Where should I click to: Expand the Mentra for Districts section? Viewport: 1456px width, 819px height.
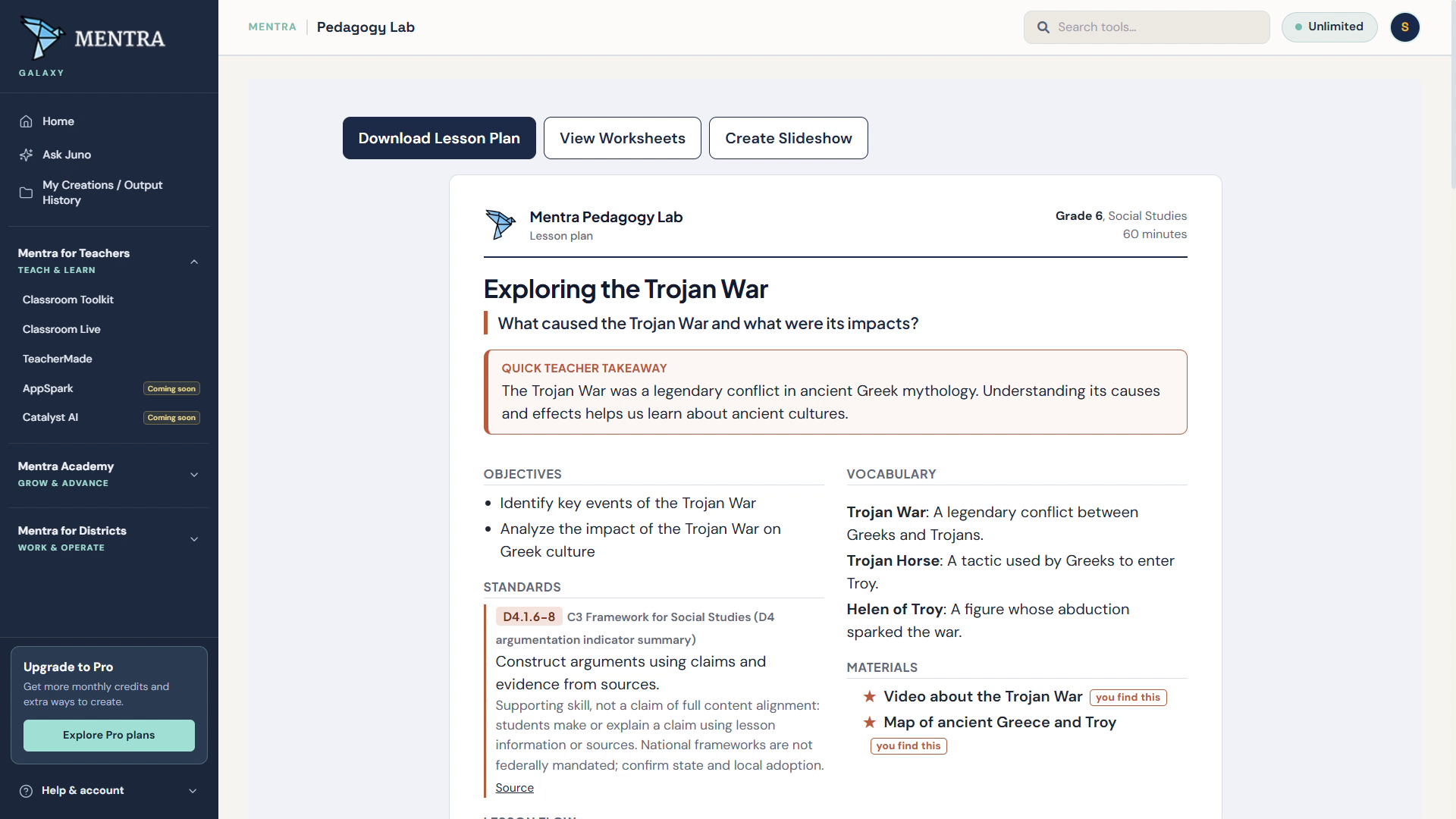[194, 539]
